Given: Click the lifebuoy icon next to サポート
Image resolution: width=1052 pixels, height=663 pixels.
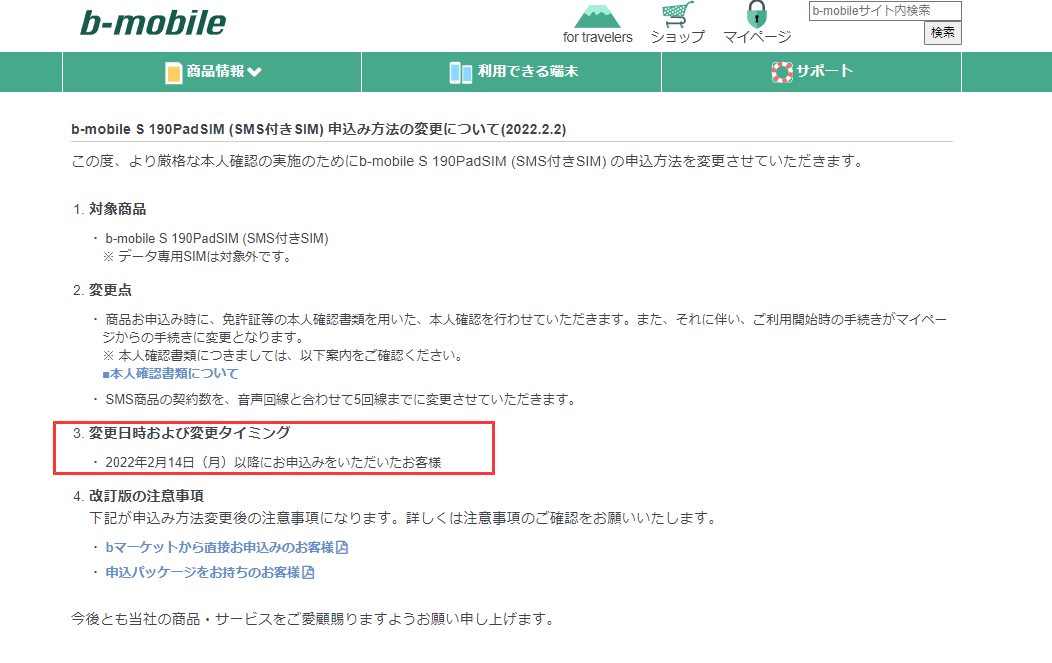Looking at the screenshot, I should click(782, 72).
